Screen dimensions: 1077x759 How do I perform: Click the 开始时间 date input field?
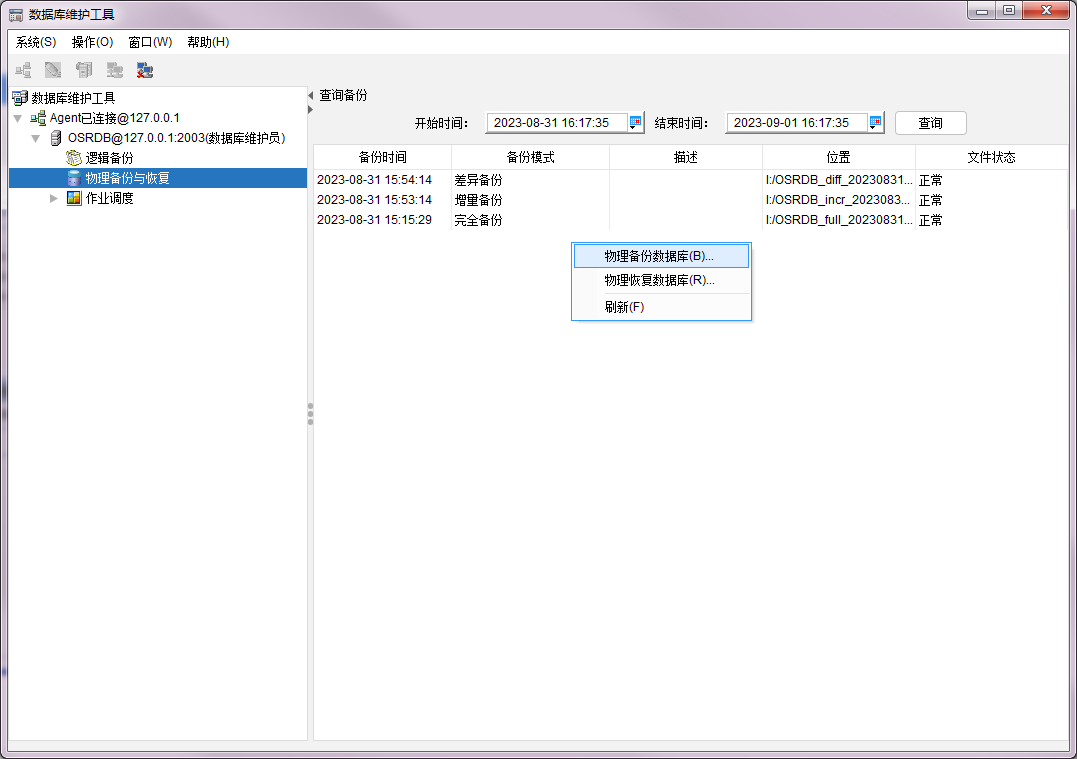[556, 123]
